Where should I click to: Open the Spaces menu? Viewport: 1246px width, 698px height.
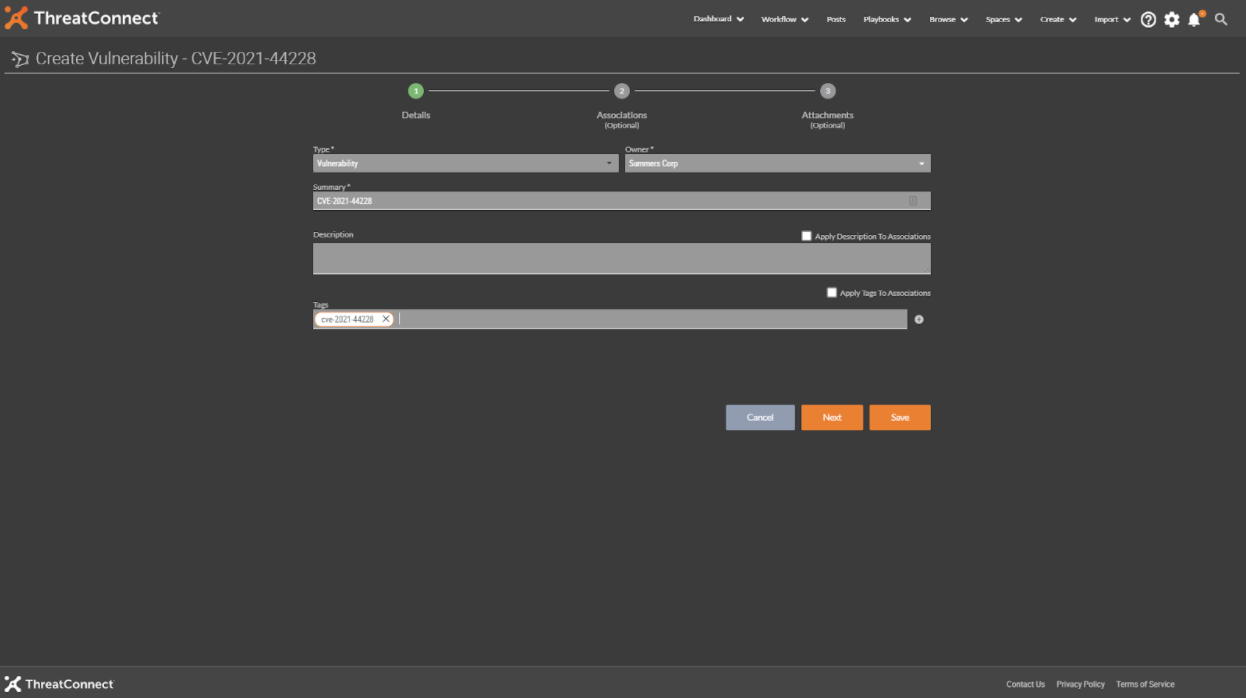click(x=1004, y=19)
